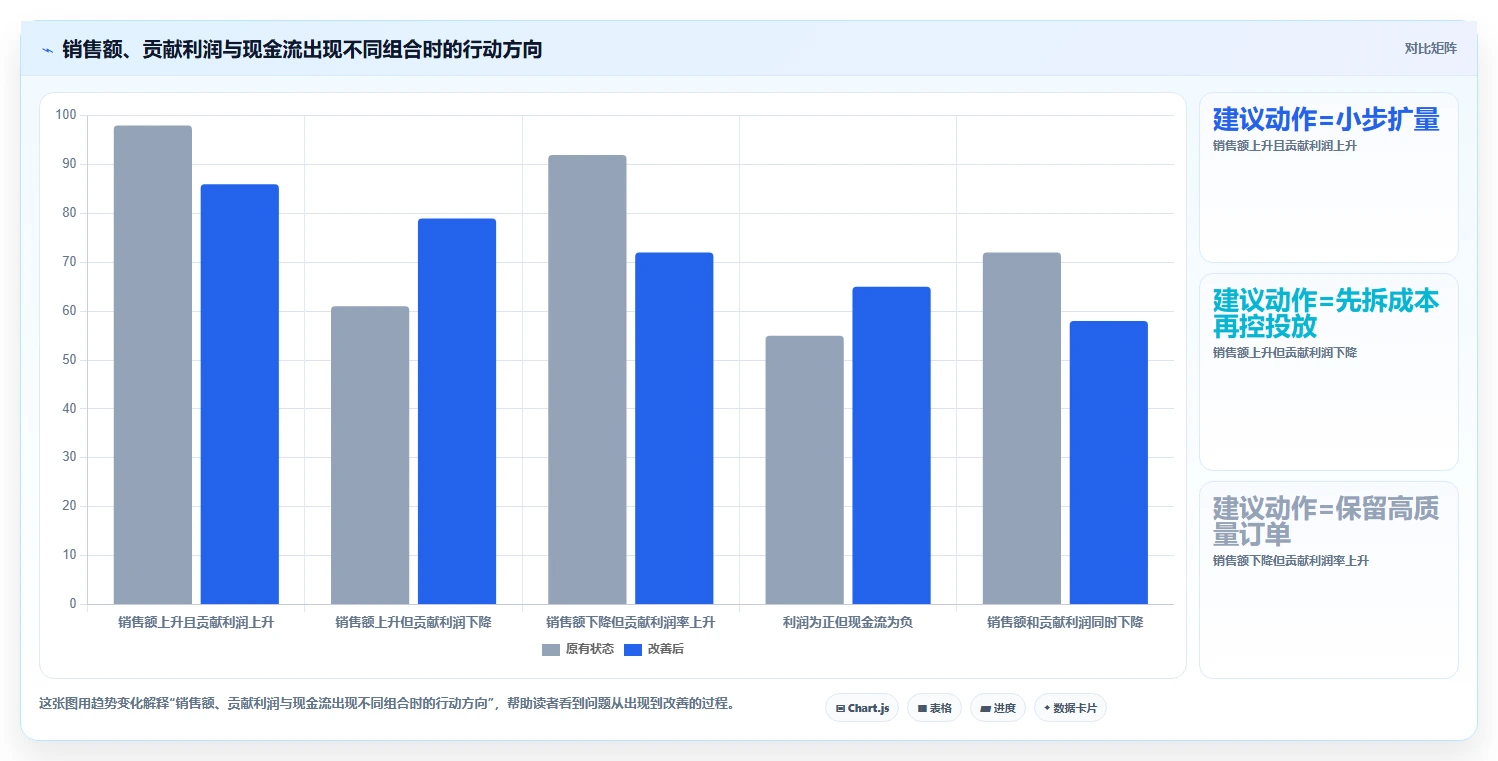
Task: Click axis label 销售额下降但贡献利润率上升
Action: pos(631,622)
